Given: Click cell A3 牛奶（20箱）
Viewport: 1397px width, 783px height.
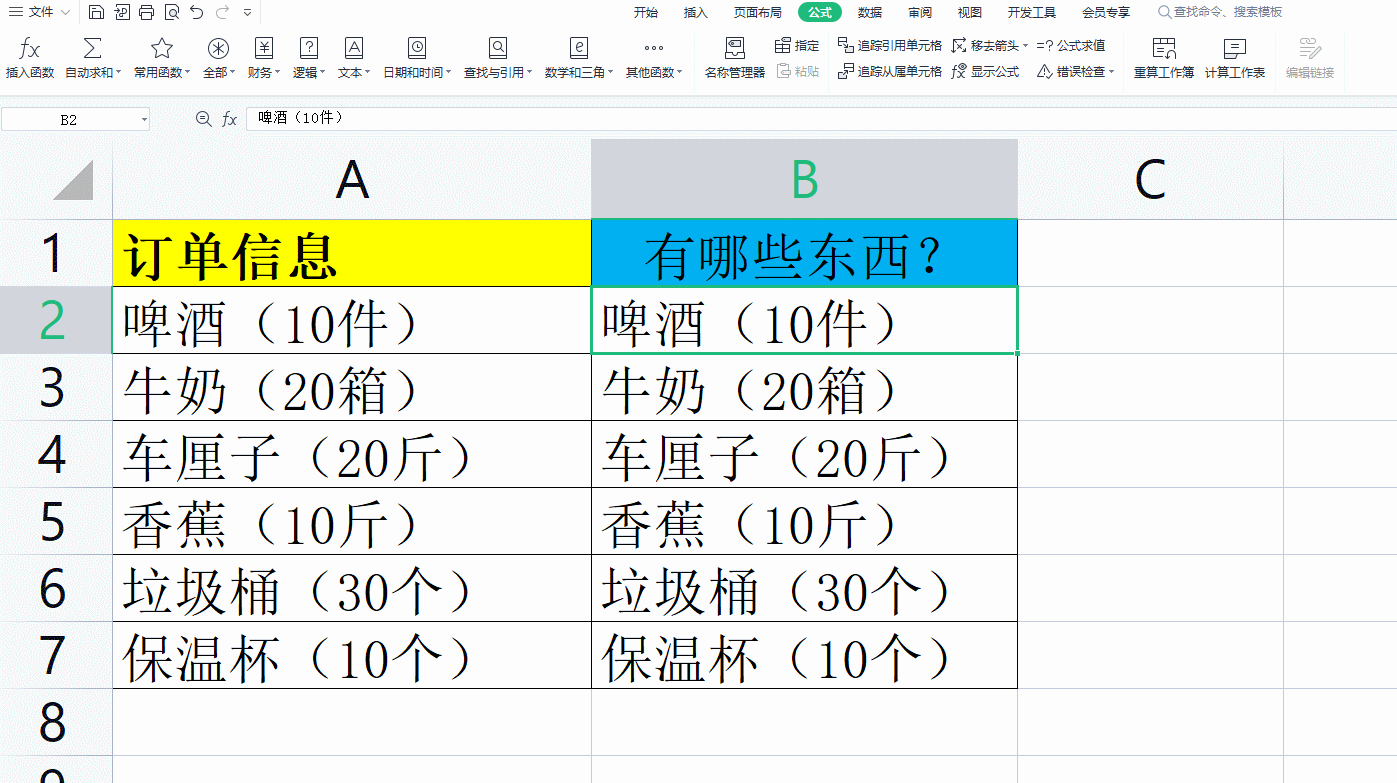Looking at the screenshot, I should click(x=352, y=387).
